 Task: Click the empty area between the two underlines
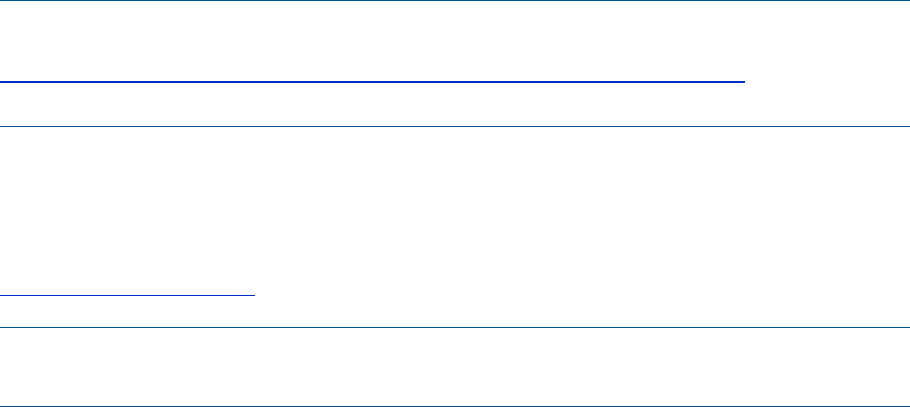pyautogui.click(x=455, y=210)
